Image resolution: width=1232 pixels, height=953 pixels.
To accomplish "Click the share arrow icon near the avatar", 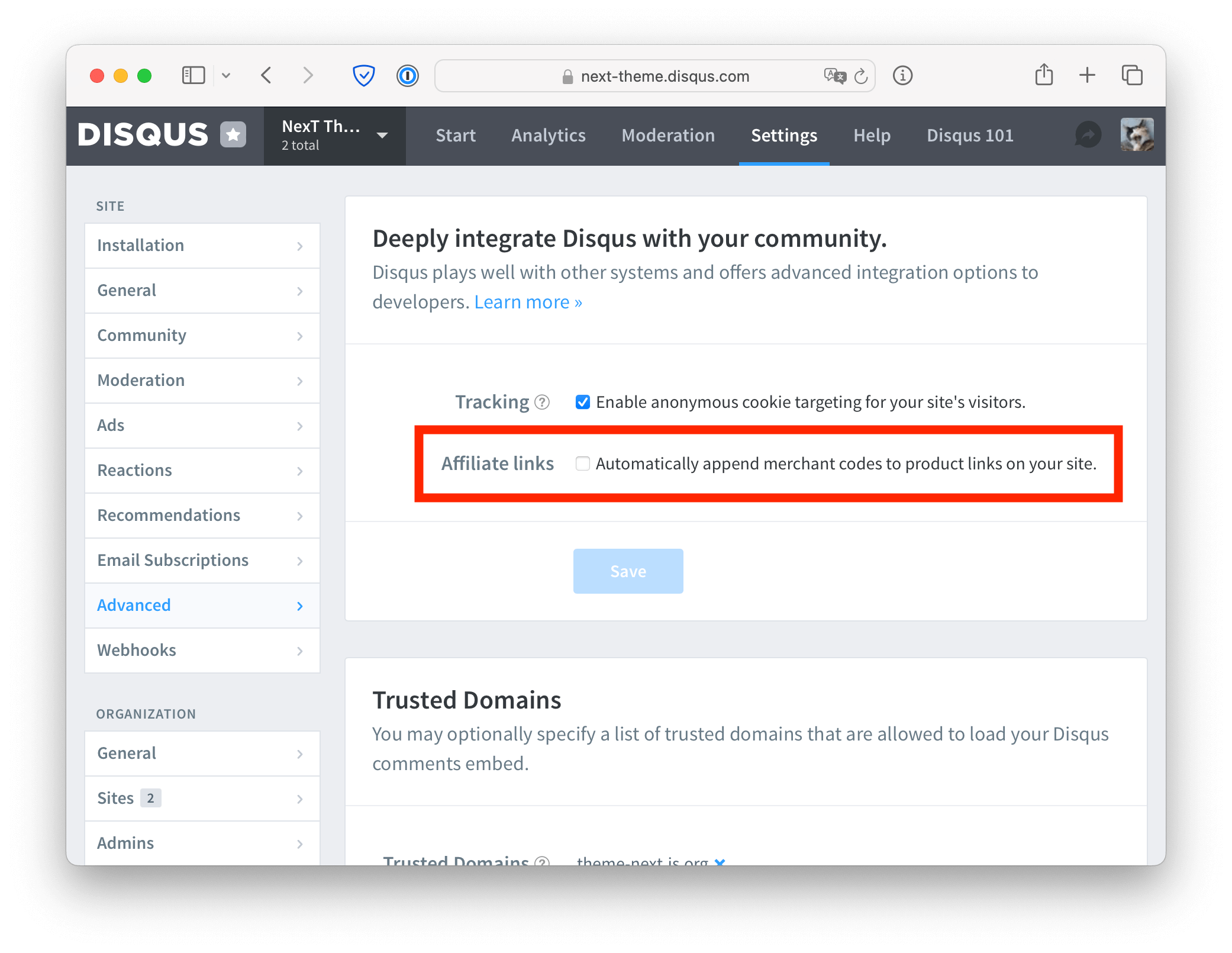I will pyautogui.click(x=1088, y=135).
